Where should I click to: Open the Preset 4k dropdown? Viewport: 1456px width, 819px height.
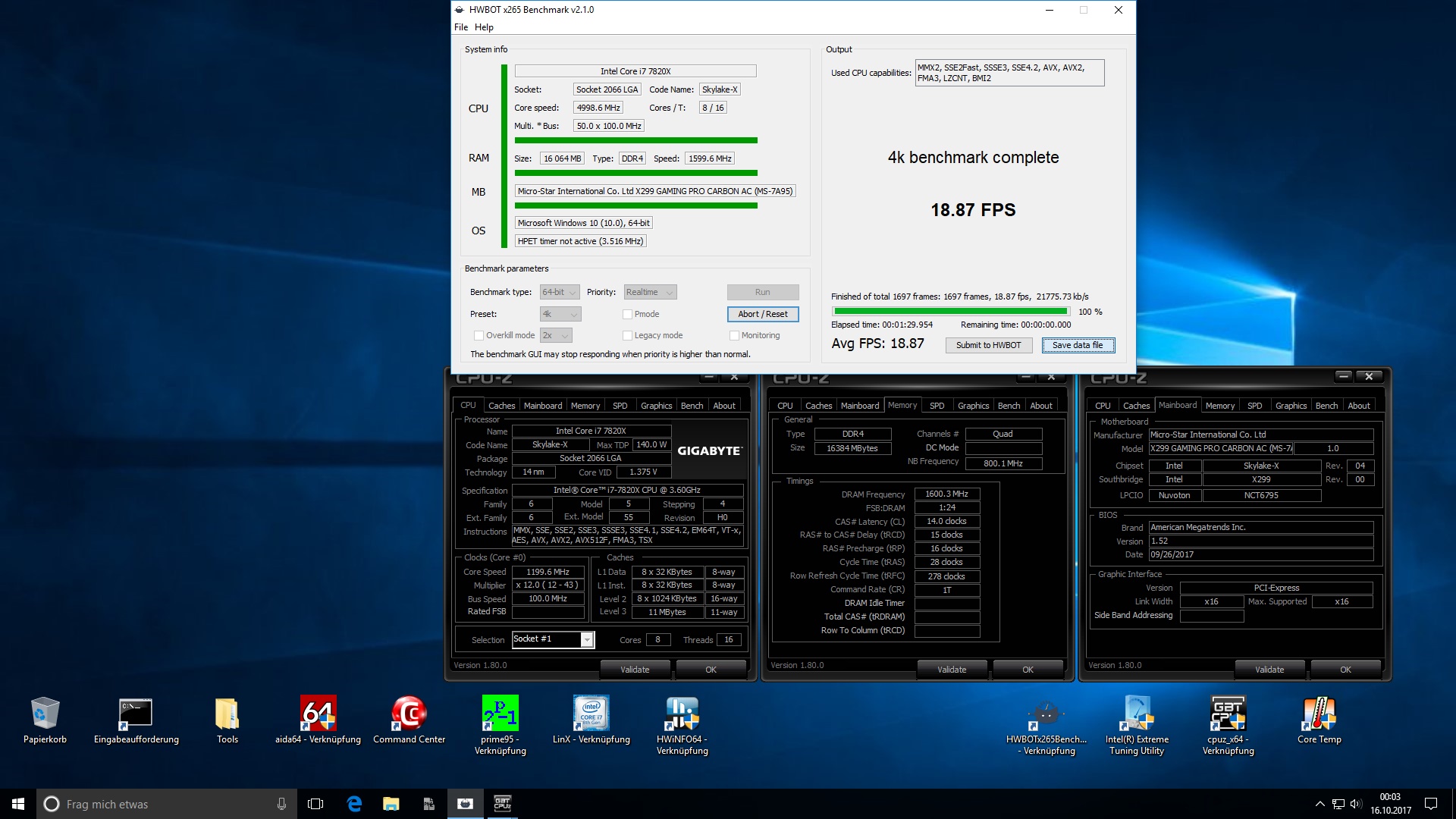coord(560,314)
